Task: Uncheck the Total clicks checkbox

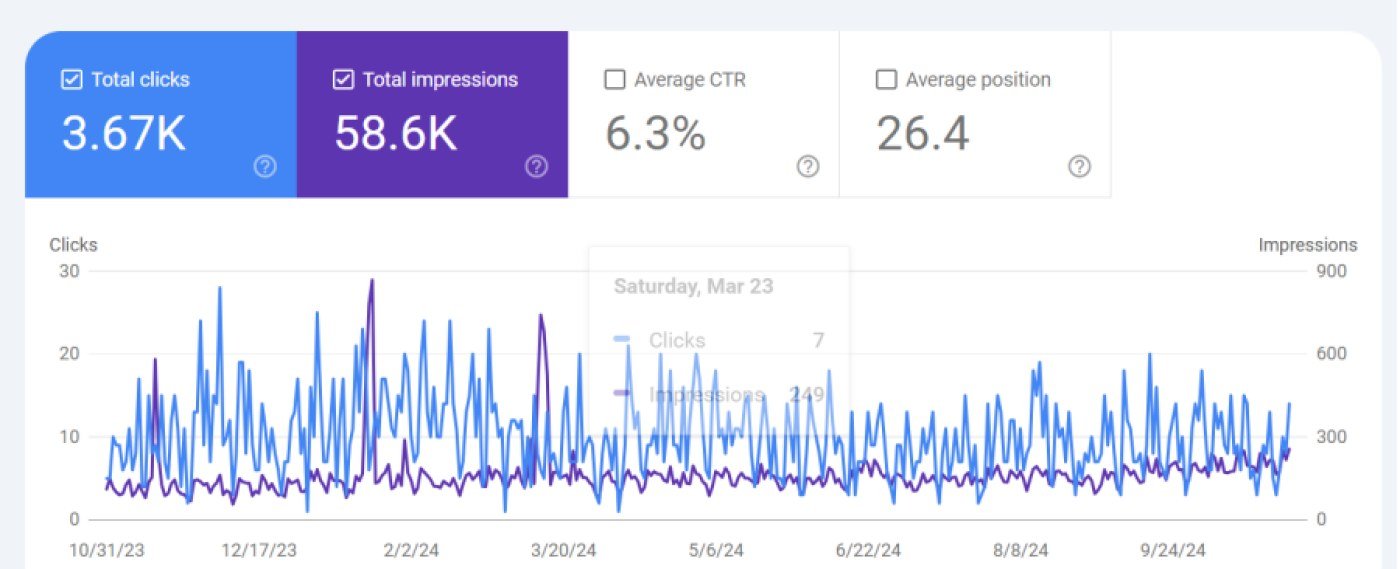Action: click(71, 80)
